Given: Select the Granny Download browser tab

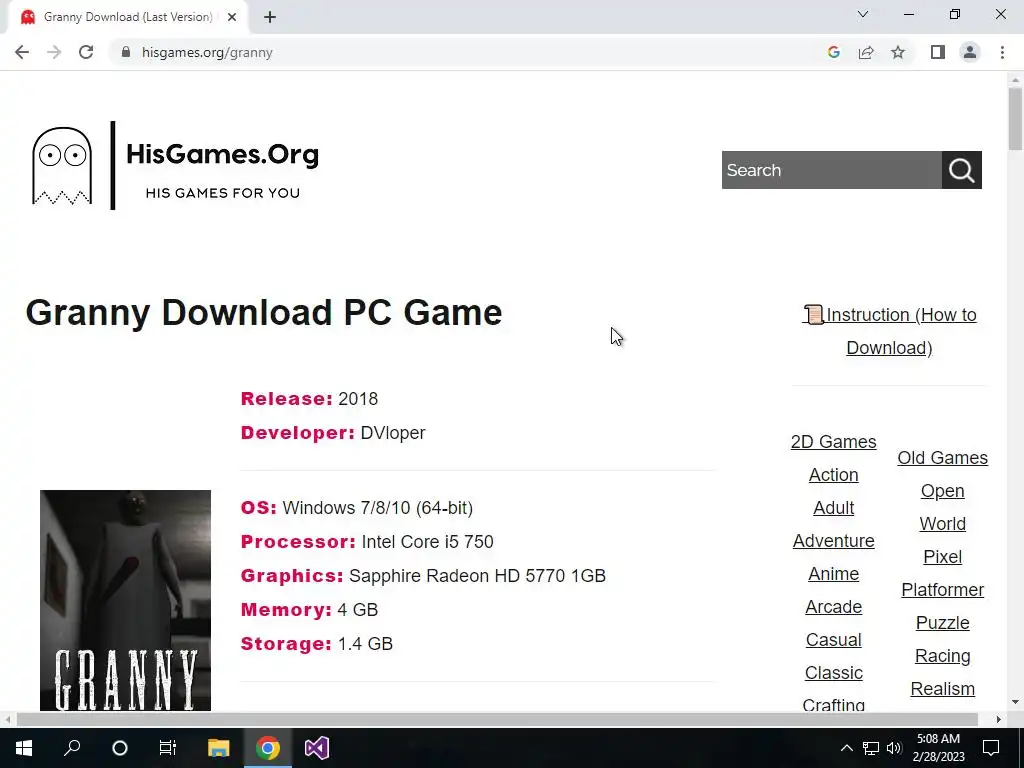Looking at the screenshot, I should coord(127,17).
